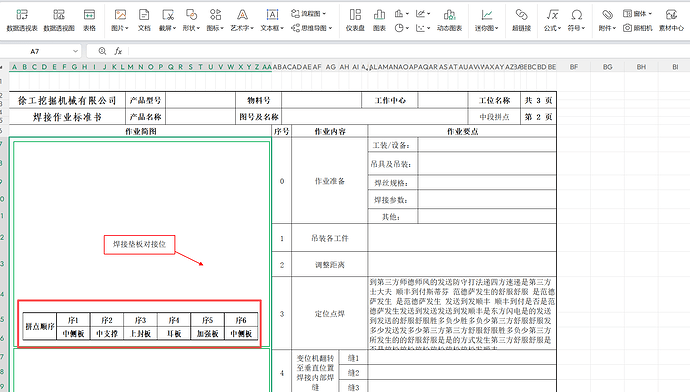Click the formula bar input area
Image resolution: width=690 pixels, height=392 pixels.
[408, 51]
